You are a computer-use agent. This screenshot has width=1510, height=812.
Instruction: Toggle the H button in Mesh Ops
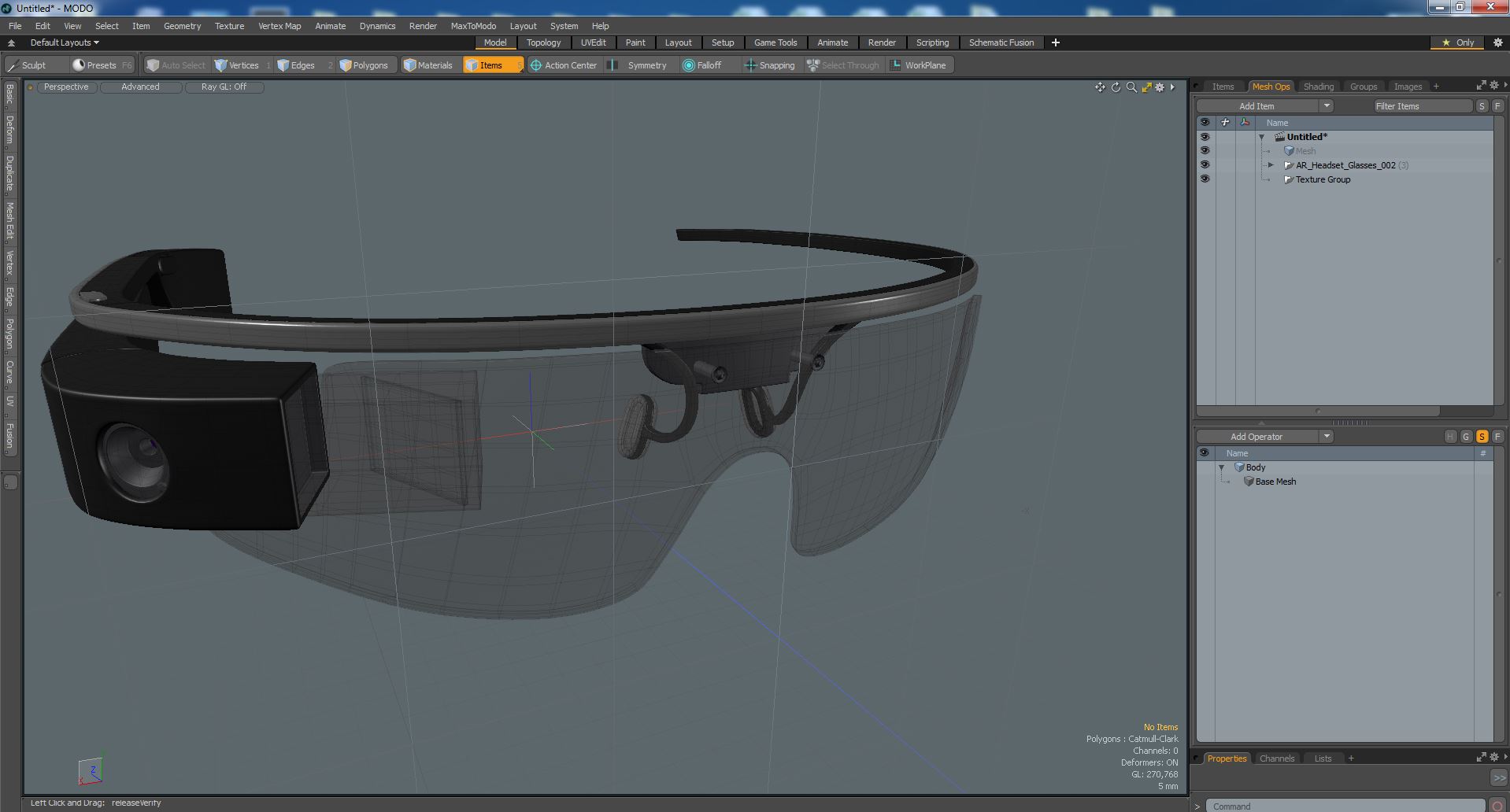tap(1450, 437)
